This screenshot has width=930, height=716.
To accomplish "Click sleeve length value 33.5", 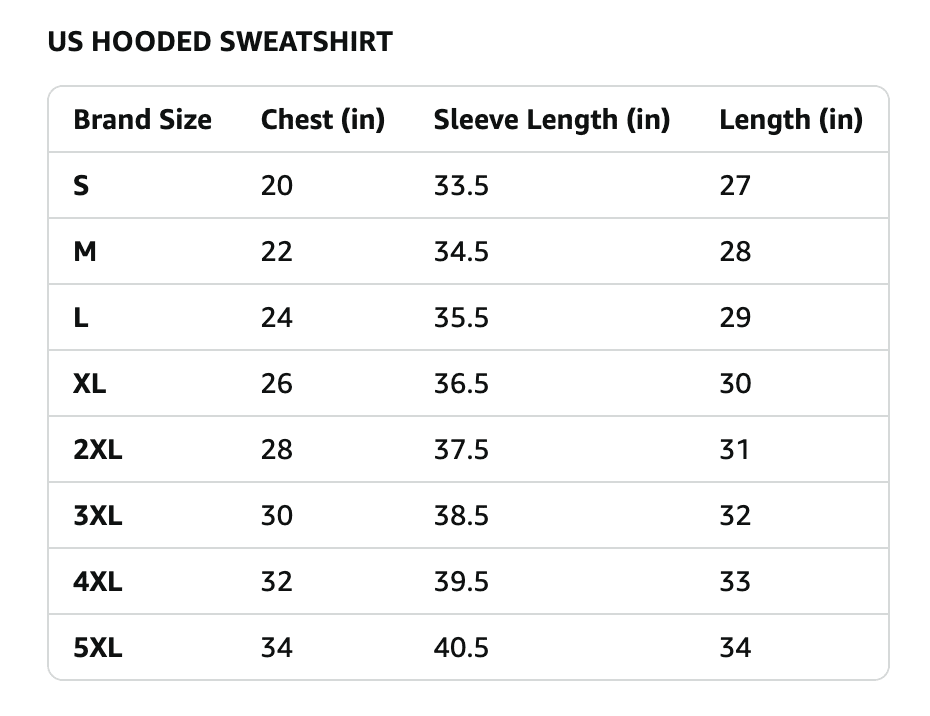I will (x=461, y=186).
